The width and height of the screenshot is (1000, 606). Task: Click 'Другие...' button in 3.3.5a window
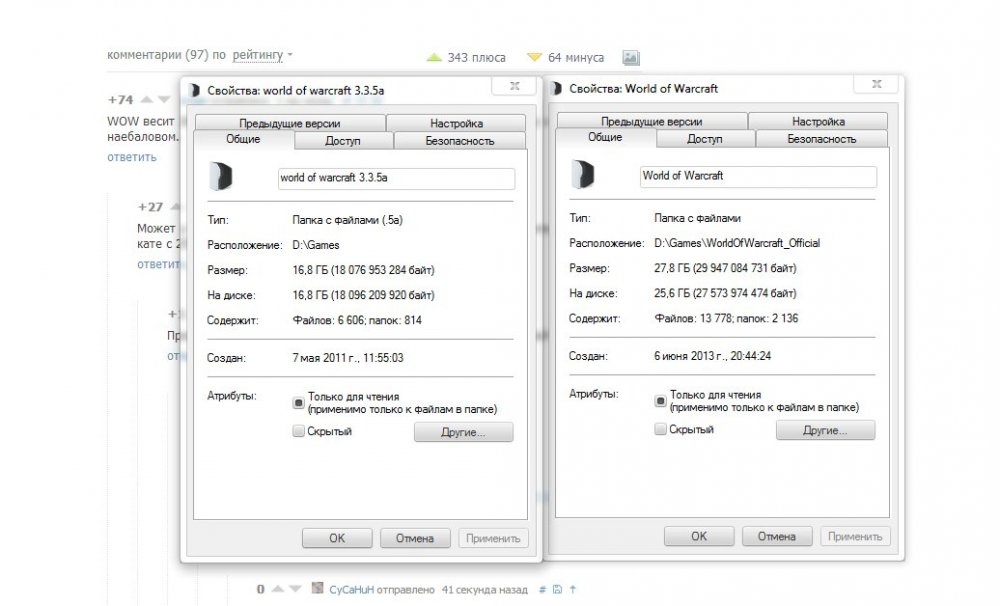pyautogui.click(x=464, y=432)
